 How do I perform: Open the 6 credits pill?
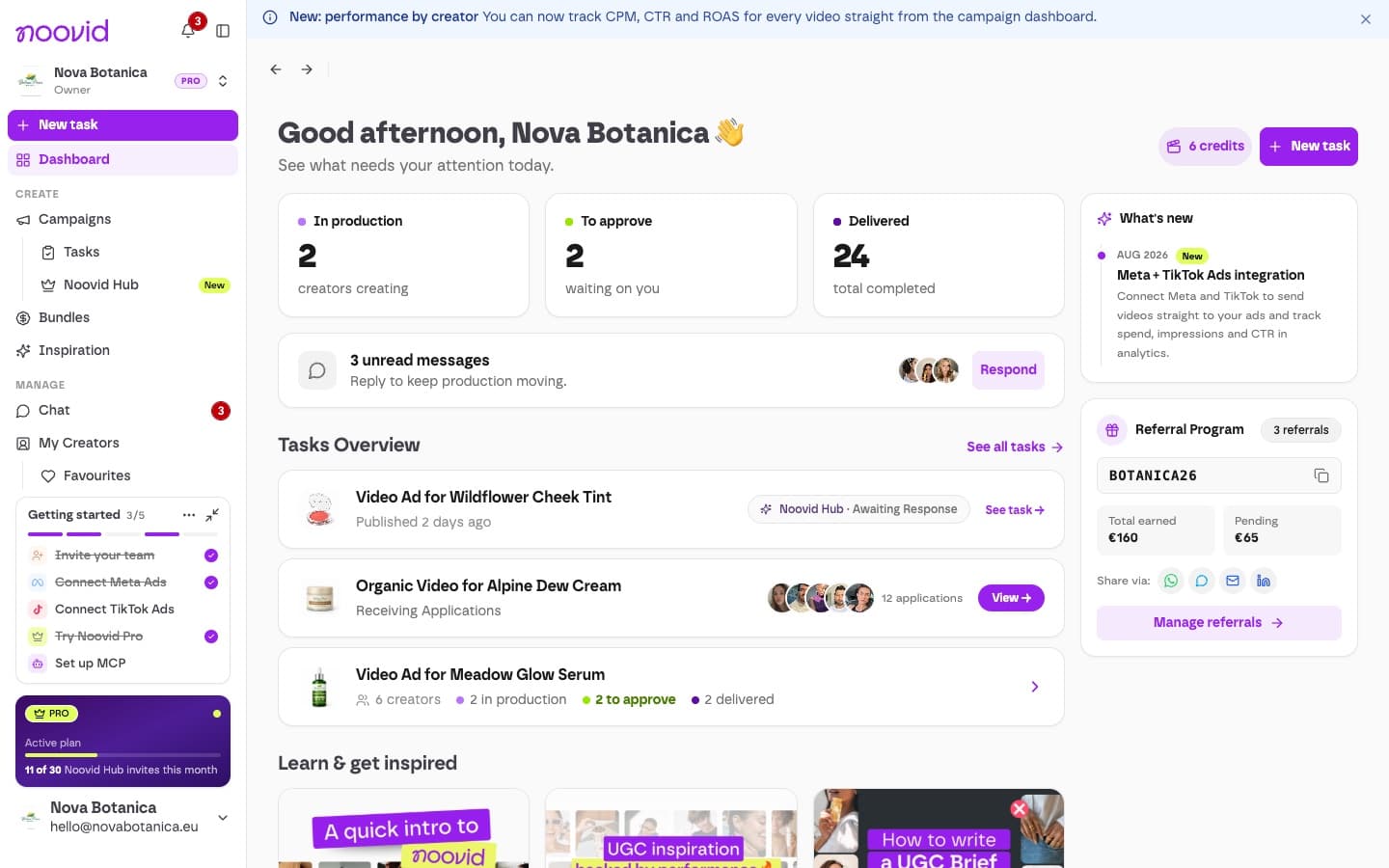coord(1206,147)
